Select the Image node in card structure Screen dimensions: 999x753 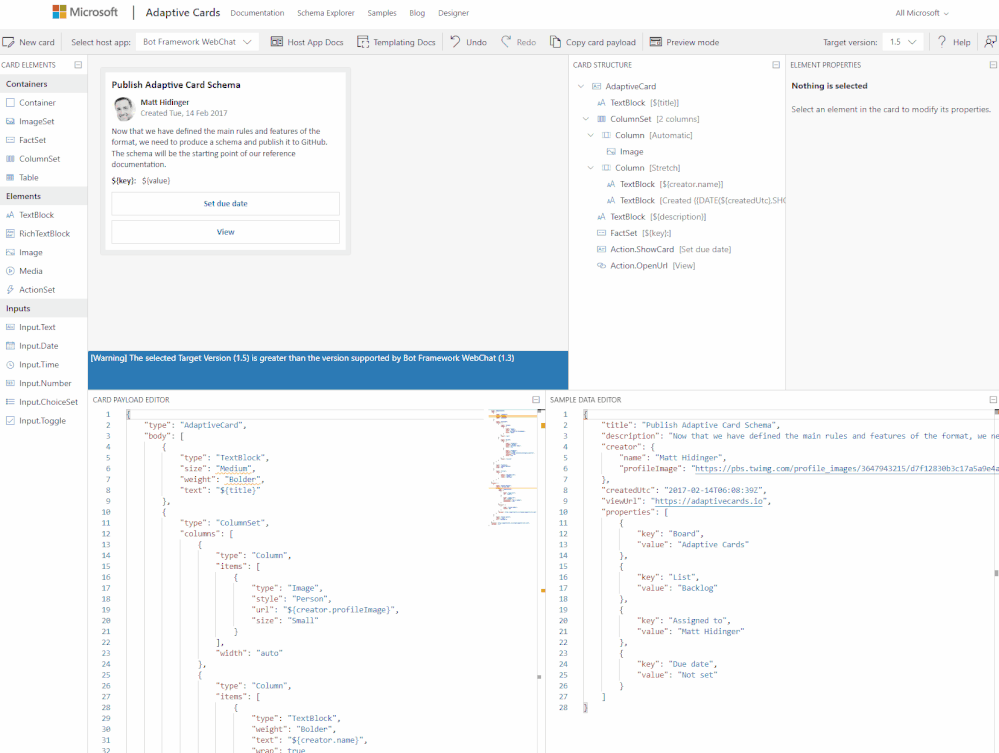pos(625,152)
